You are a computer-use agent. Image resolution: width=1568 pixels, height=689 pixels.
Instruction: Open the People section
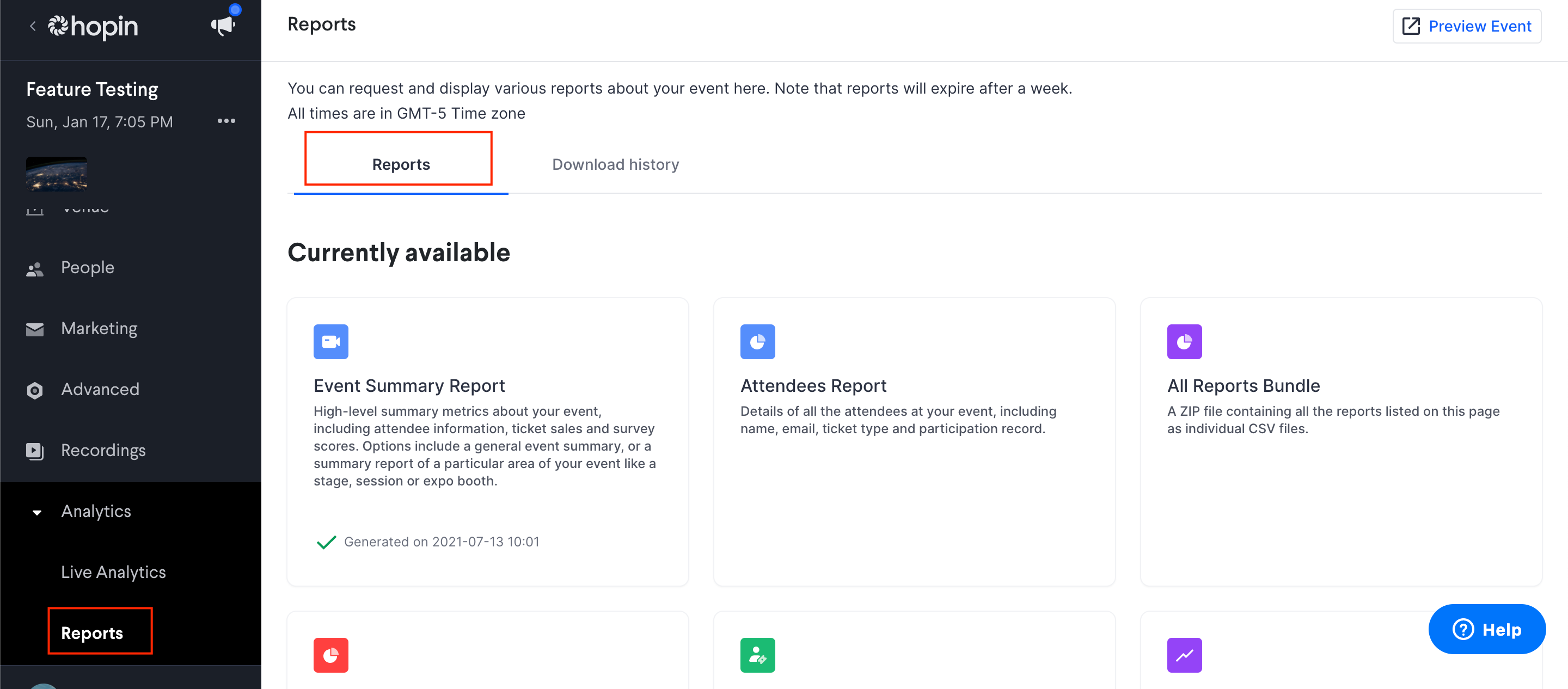(x=88, y=268)
